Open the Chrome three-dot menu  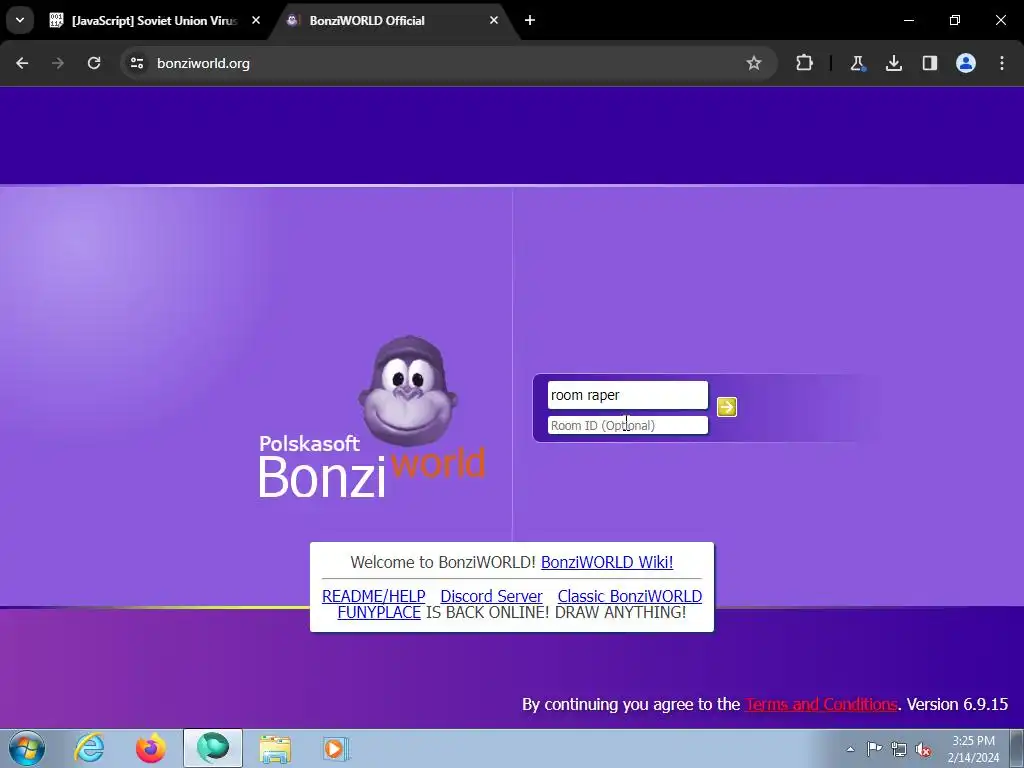(x=1002, y=63)
